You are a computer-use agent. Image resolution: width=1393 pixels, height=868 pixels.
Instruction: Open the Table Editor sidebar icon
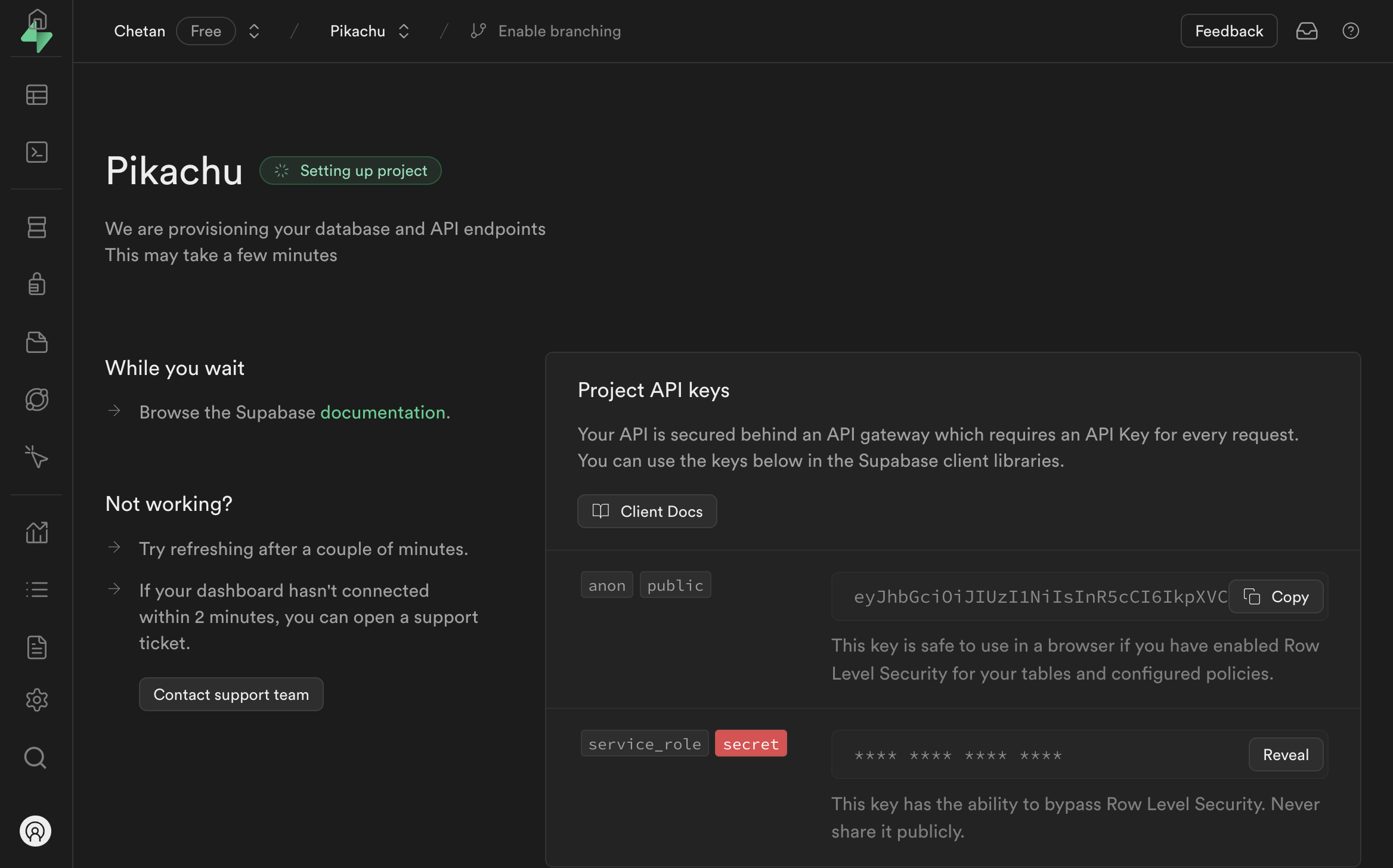36,95
